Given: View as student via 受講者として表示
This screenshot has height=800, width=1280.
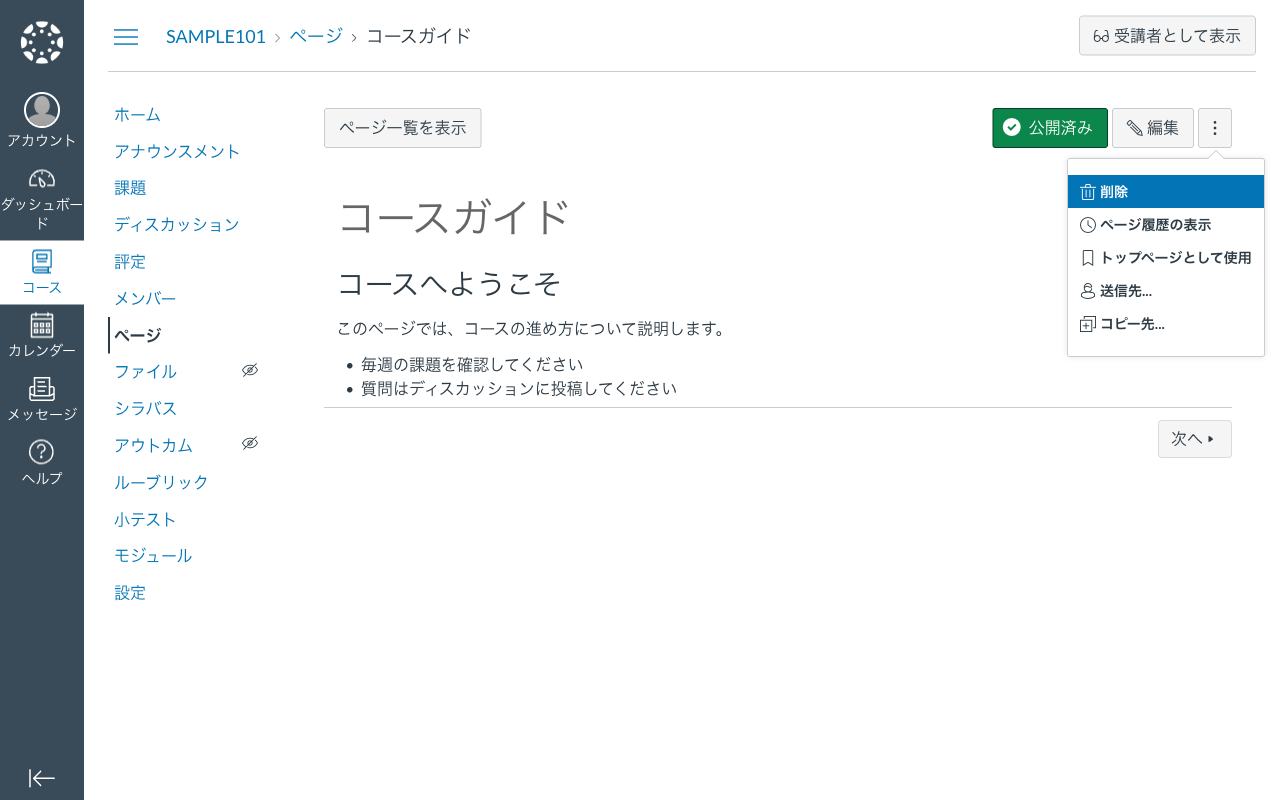Looking at the screenshot, I should [x=1167, y=35].
